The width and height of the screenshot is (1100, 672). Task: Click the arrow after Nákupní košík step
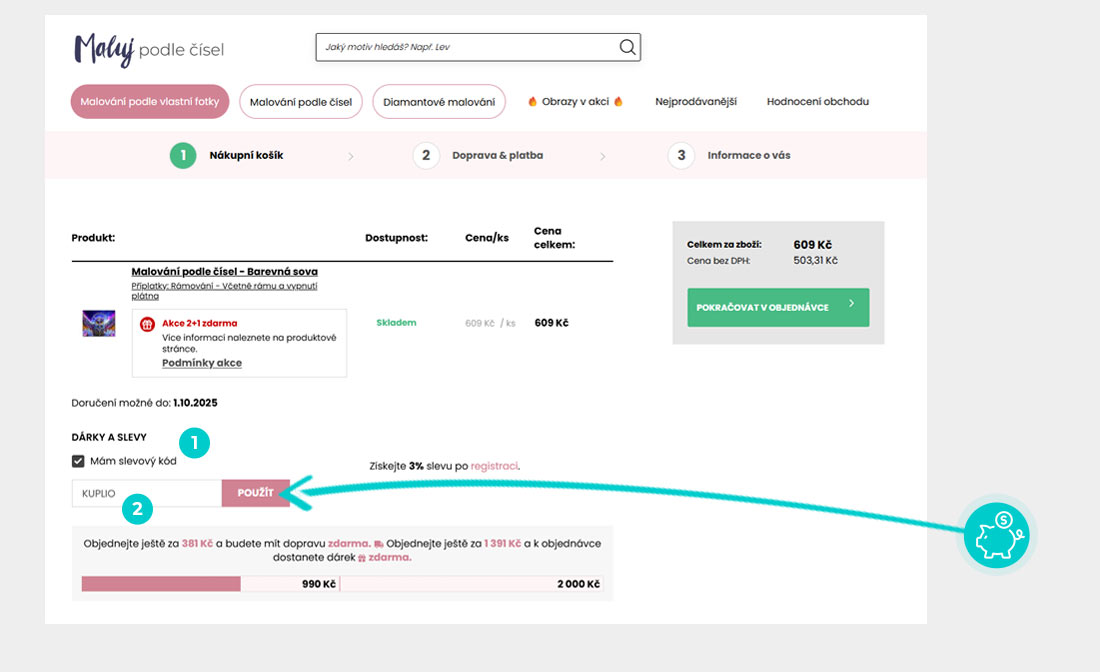(x=350, y=157)
